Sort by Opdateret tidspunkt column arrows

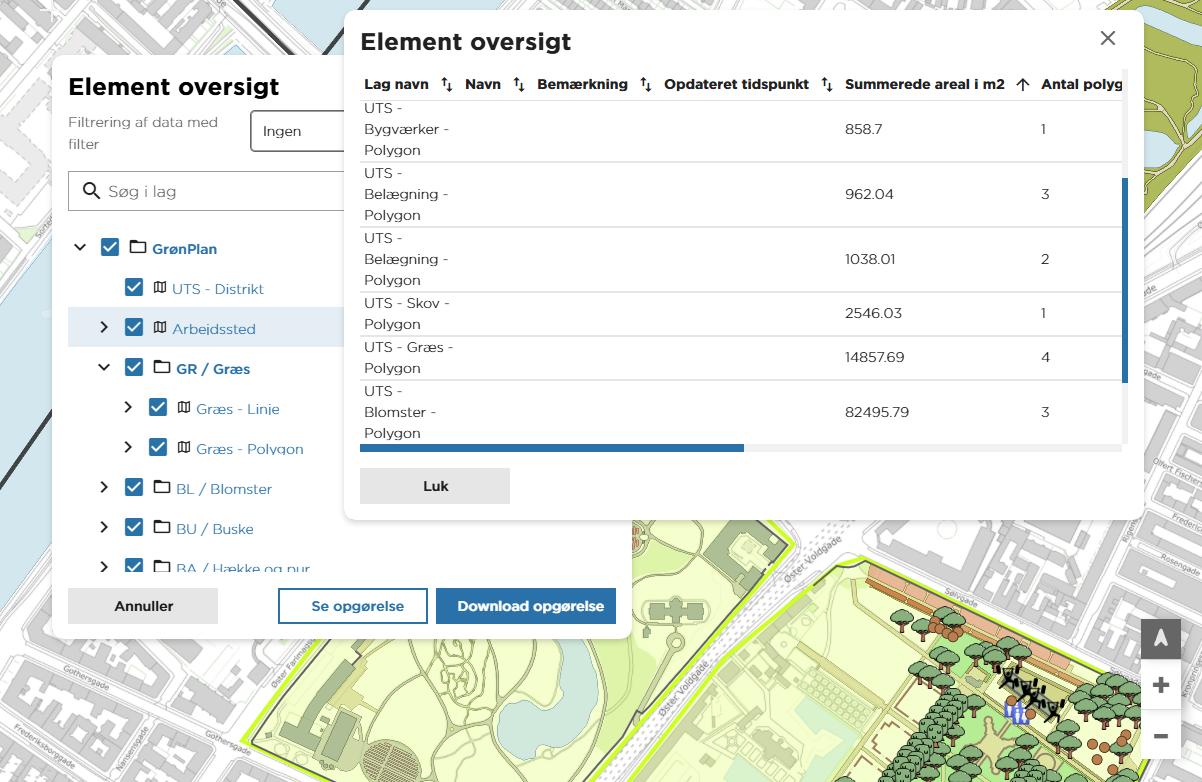pos(827,85)
